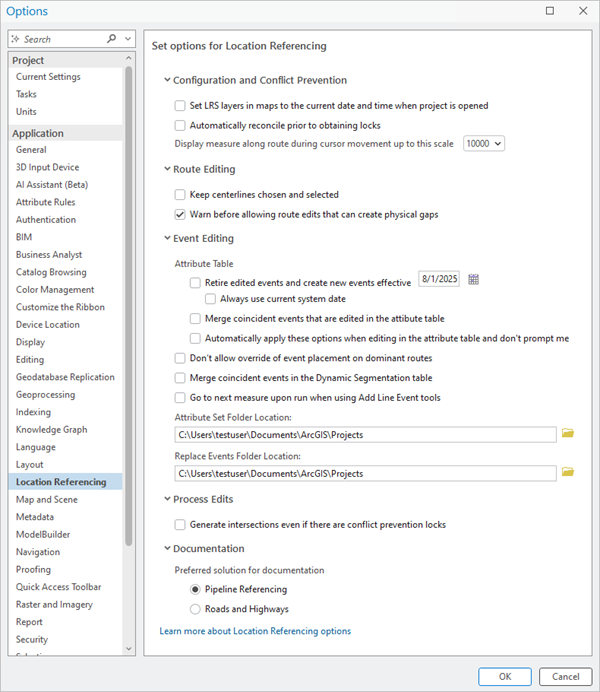Image resolution: width=600 pixels, height=692 pixels.
Task: Select Roads and Highways radio button
Action: [x=195, y=609]
